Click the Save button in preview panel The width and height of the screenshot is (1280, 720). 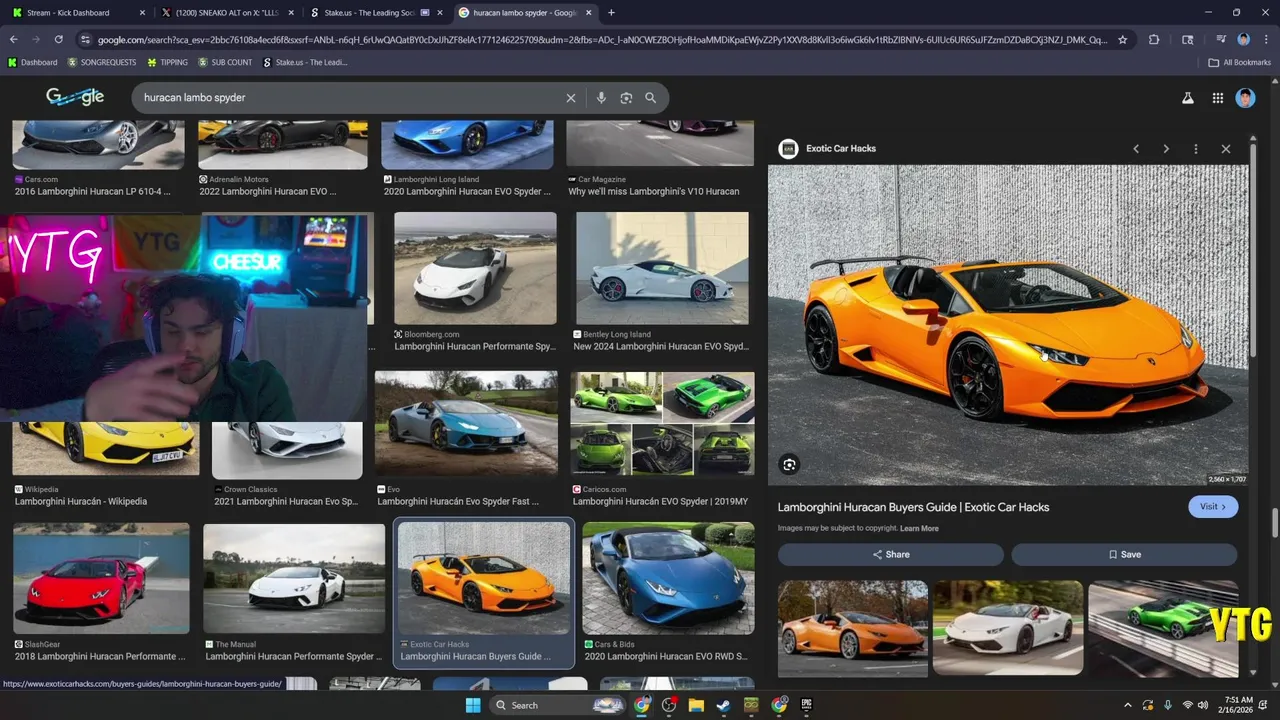tap(1124, 554)
